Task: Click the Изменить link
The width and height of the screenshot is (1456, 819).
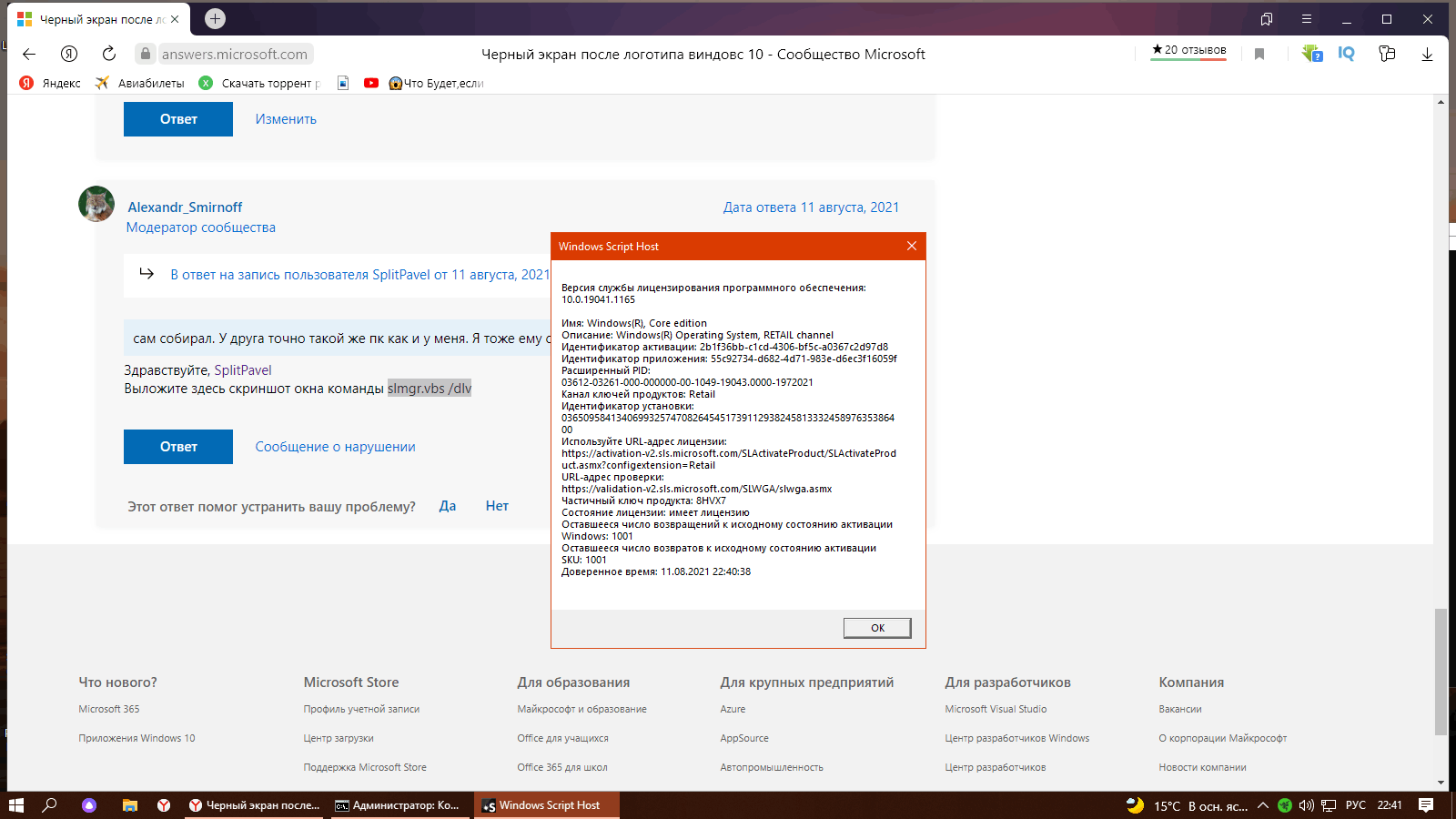Action: 286,119
